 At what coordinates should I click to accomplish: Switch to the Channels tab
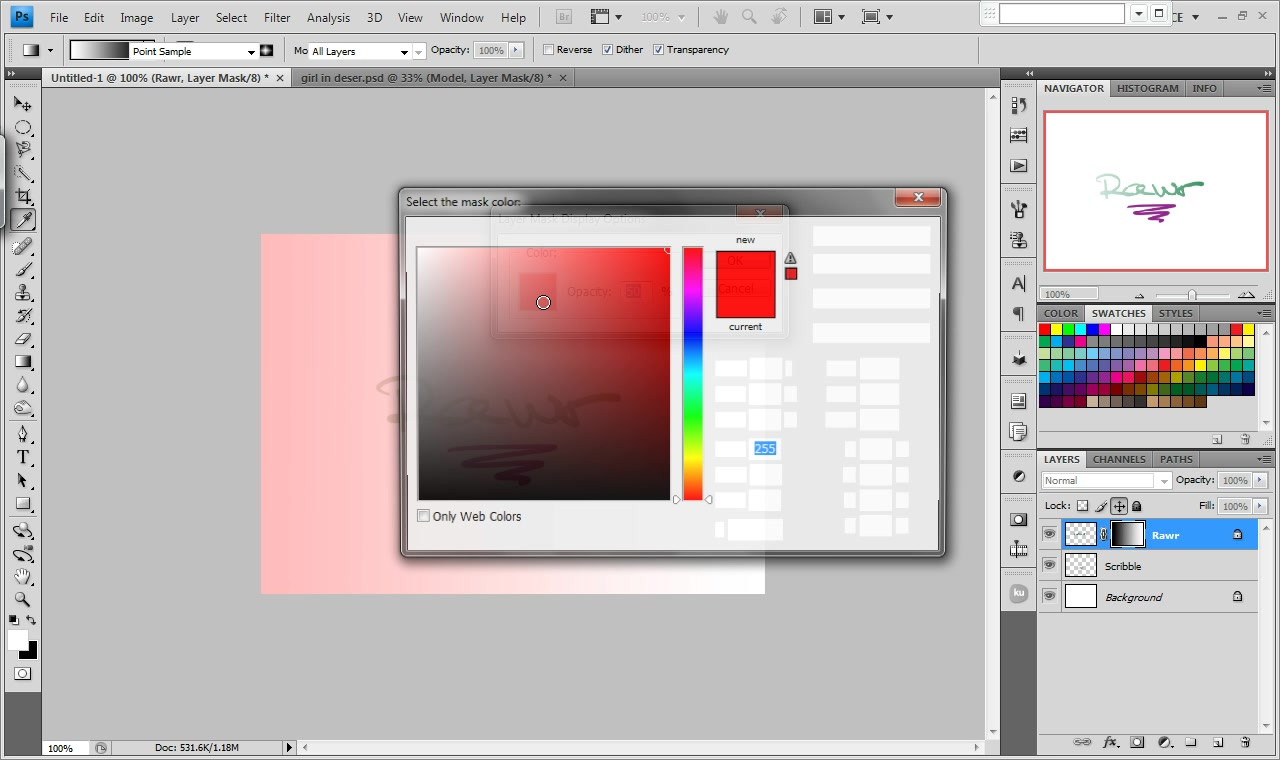pos(1119,459)
